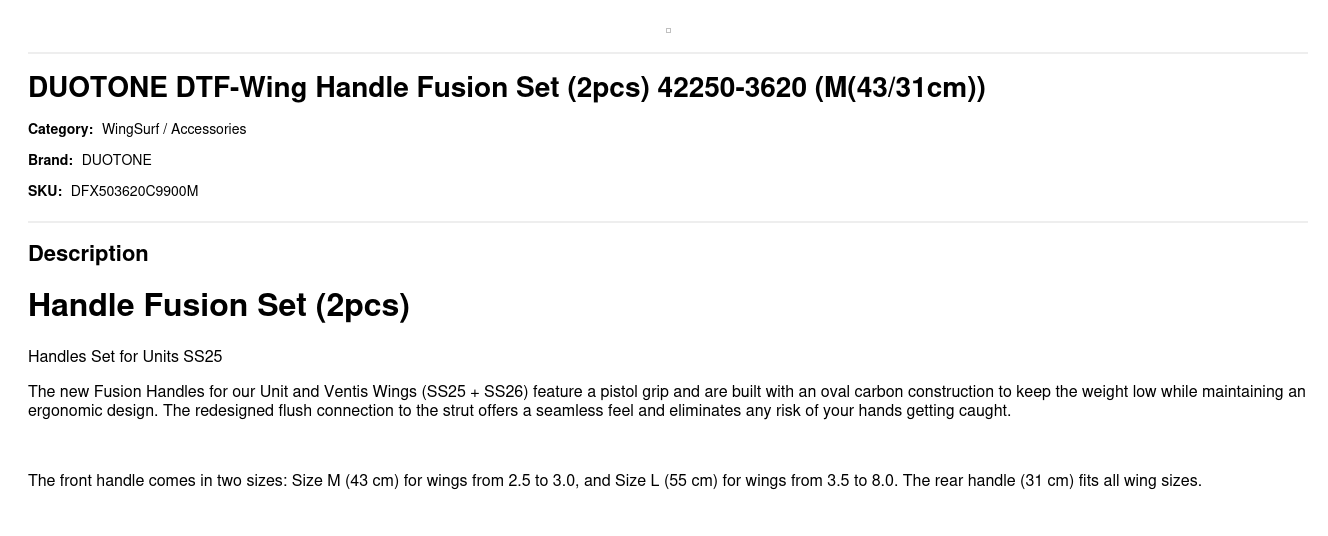Viewport: 1328px width, 536px height.
Task: Click the "Handles Set for Units SS25" line
Action: (x=125, y=357)
